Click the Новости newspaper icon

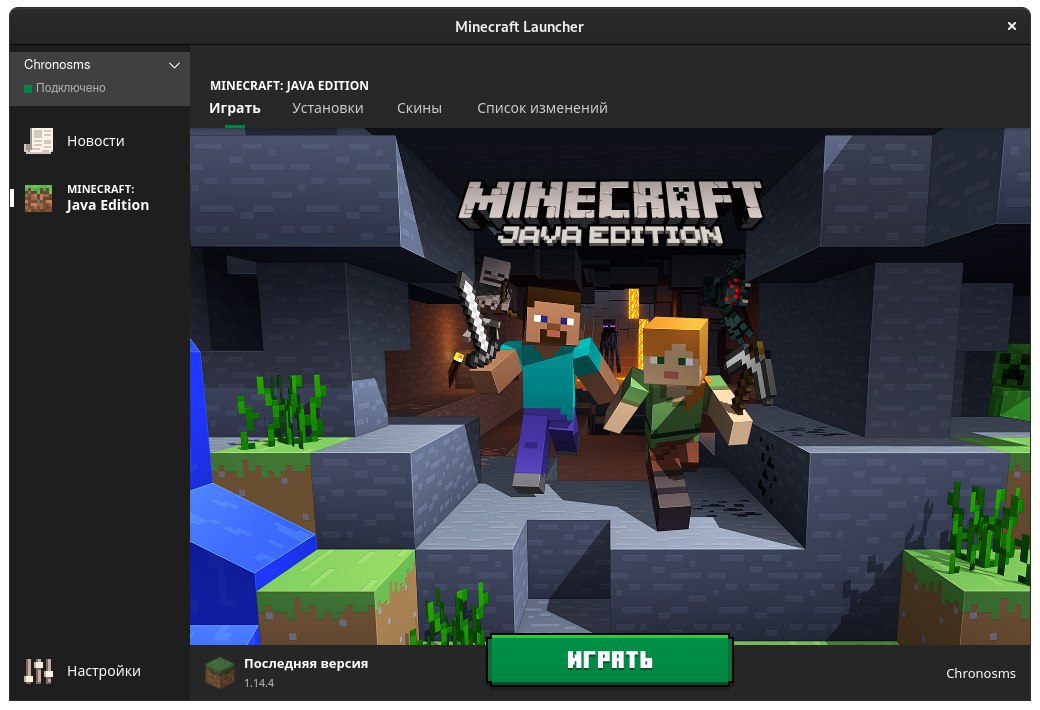(38, 141)
